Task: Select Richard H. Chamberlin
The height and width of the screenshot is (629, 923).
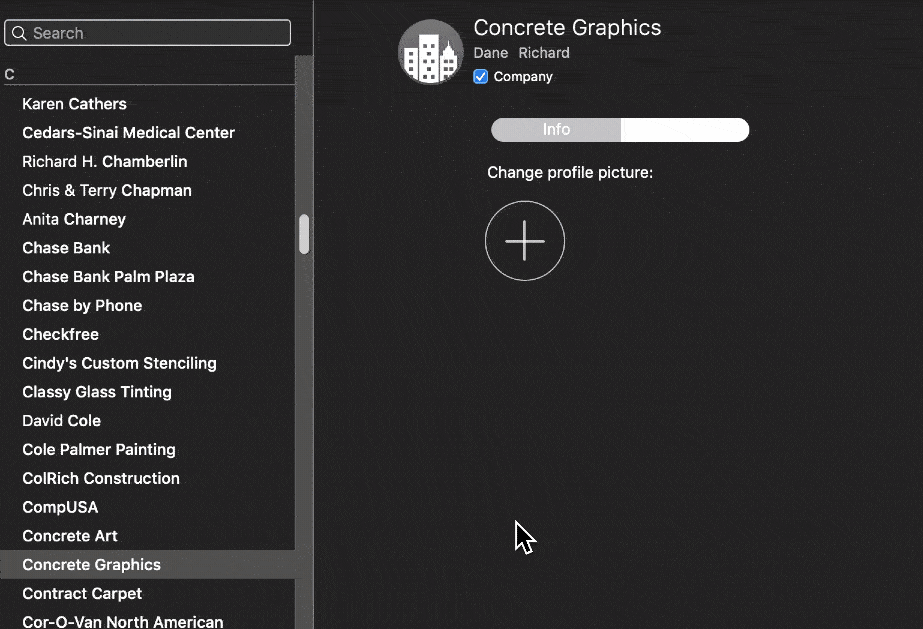Action: pos(147,161)
